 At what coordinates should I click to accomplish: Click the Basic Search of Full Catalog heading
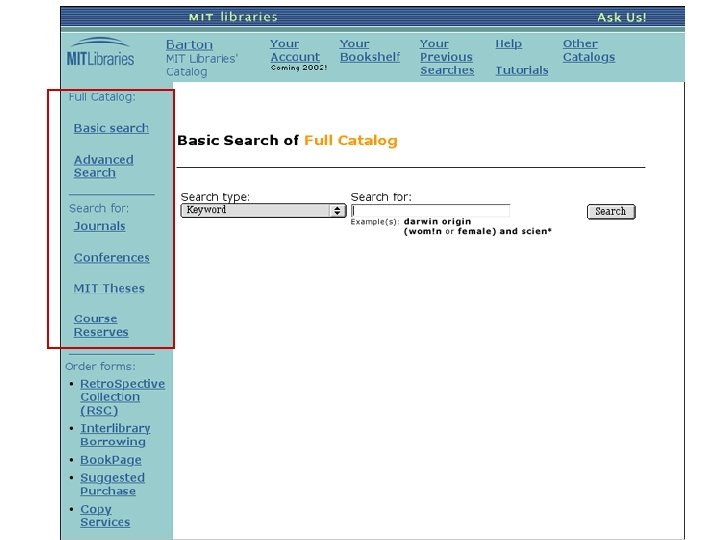coord(287,141)
